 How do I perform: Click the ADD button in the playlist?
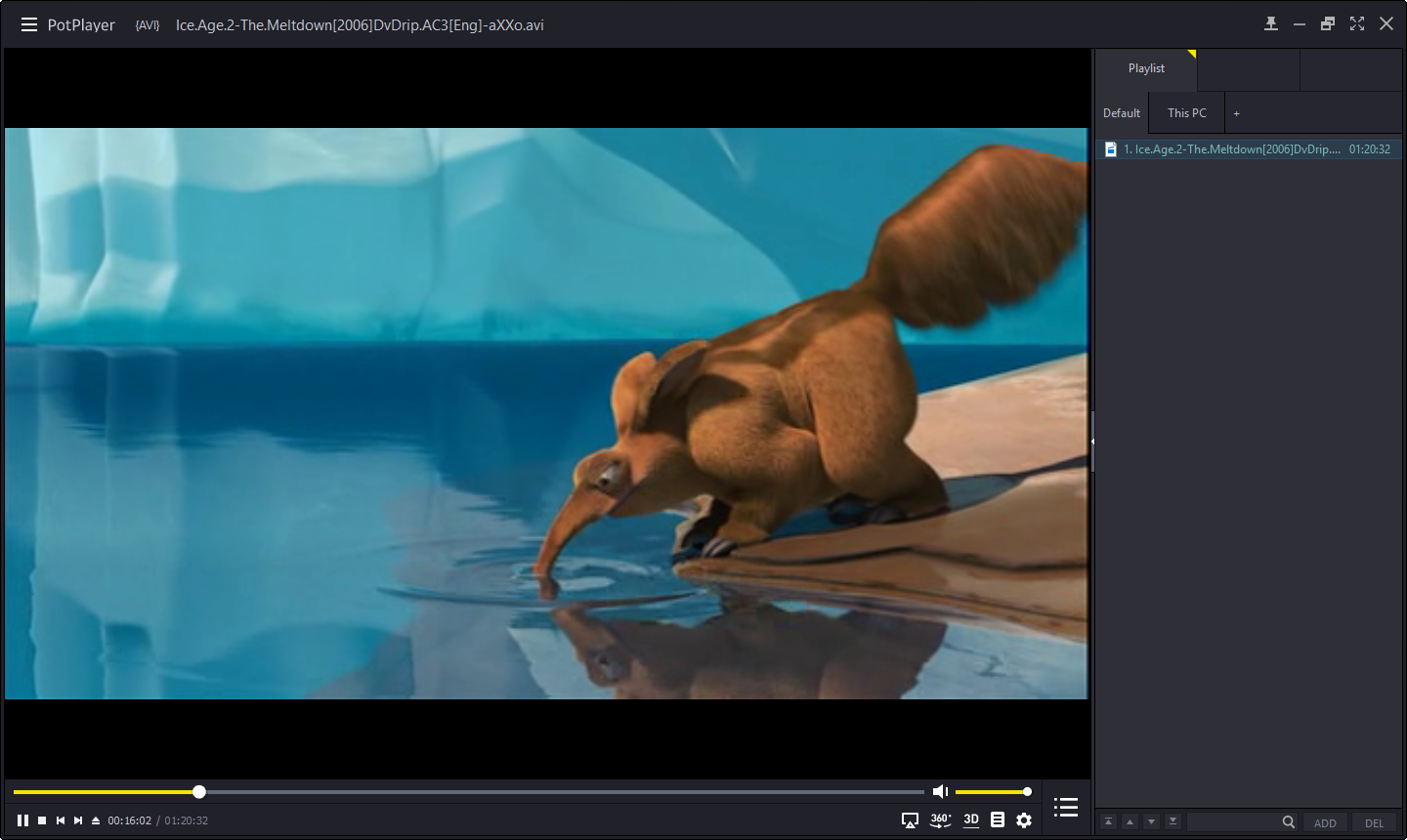click(1325, 821)
